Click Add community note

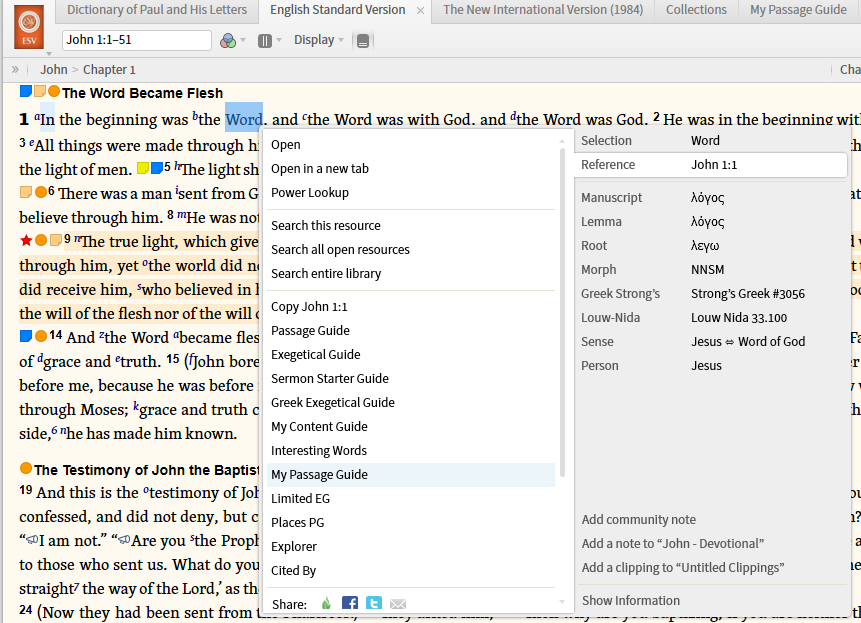point(639,519)
